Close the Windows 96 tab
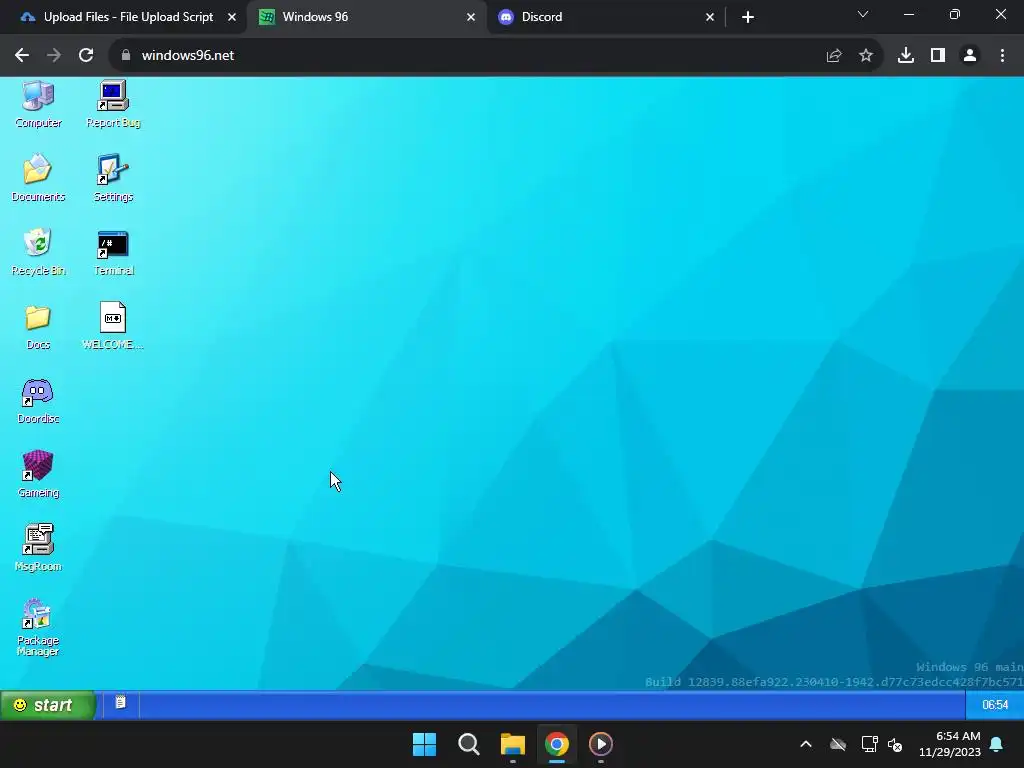 (x=471, y=17)
